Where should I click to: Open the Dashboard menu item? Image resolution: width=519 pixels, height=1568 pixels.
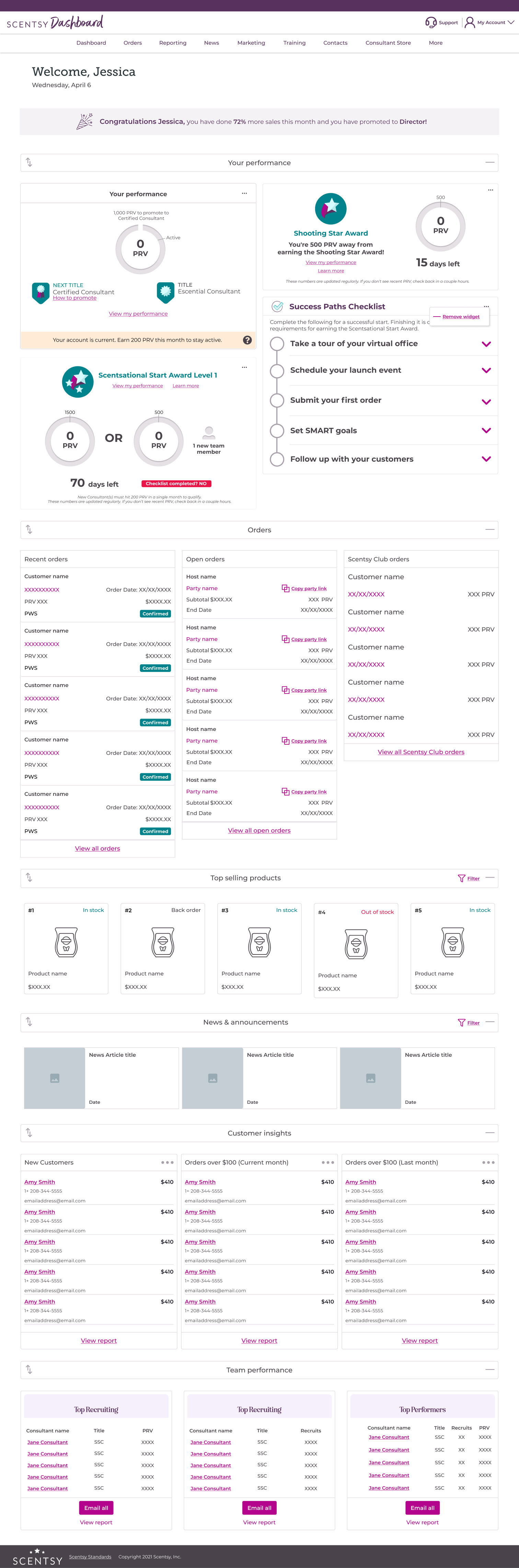click(91, 43)
